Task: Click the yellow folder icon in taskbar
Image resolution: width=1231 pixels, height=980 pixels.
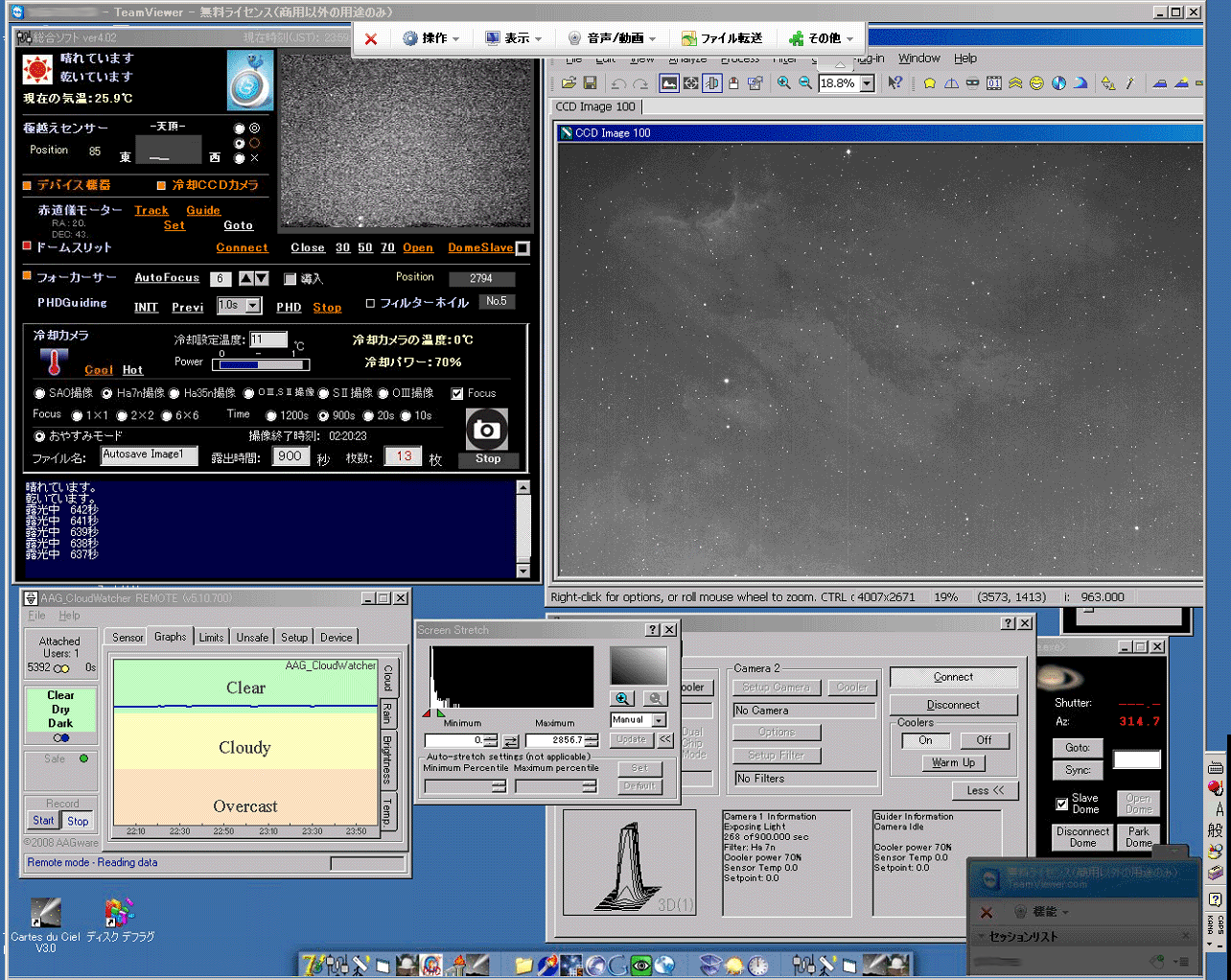Action: 523,965
